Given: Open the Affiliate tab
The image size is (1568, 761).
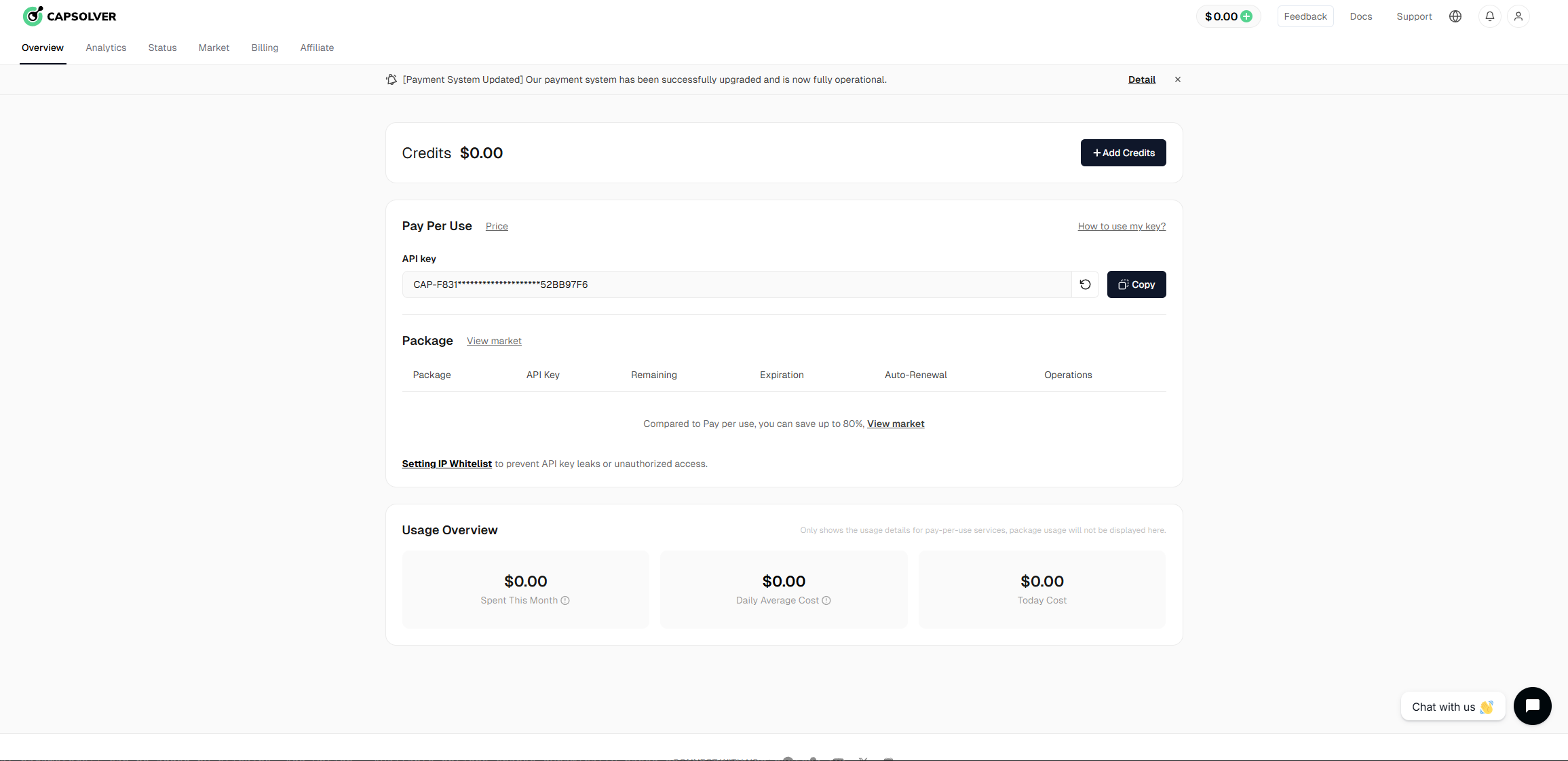Looking at the screenshot, I should click(x=317, y=48).
